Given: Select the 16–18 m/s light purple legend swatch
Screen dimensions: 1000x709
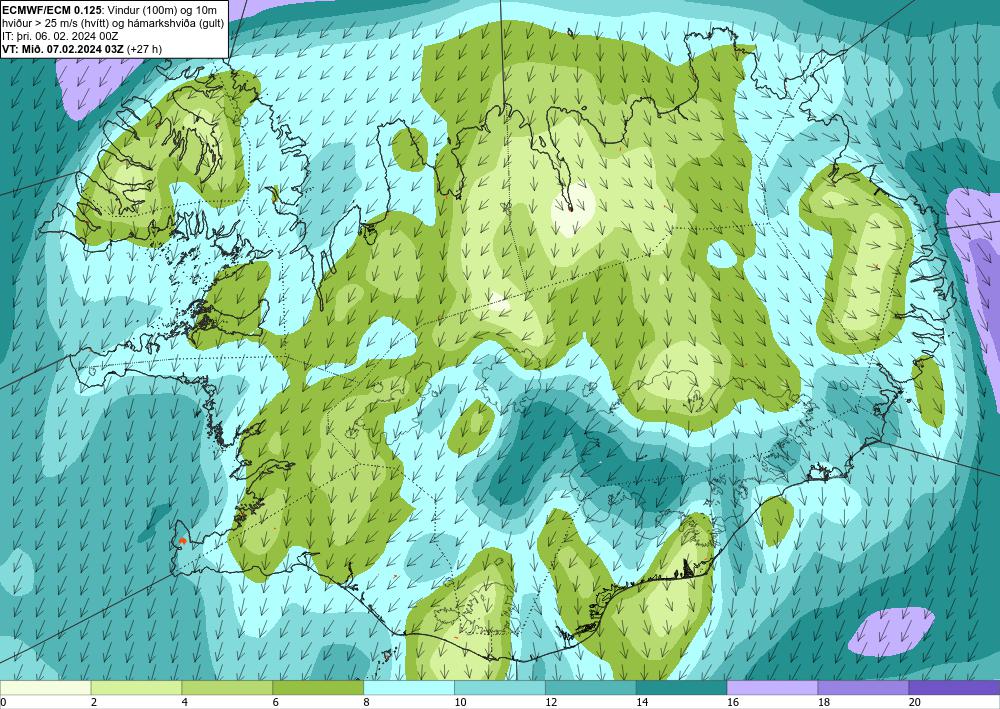Looking at the screenshot, I should click(x=772, y=688).
